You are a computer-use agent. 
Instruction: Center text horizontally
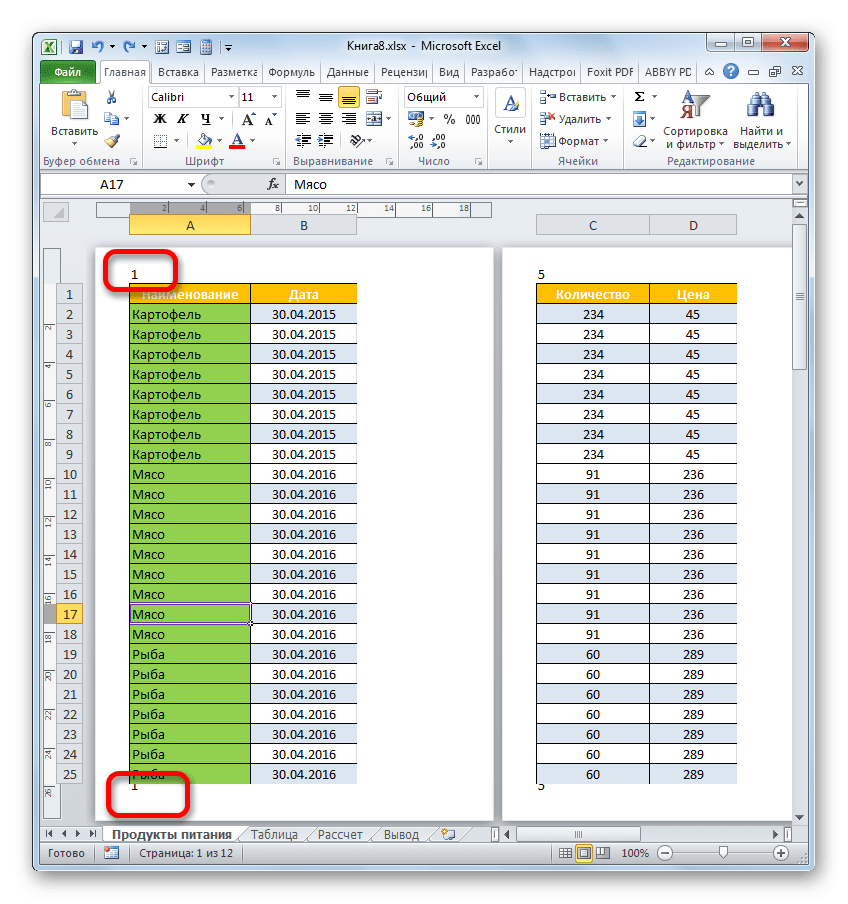point(326,119)
